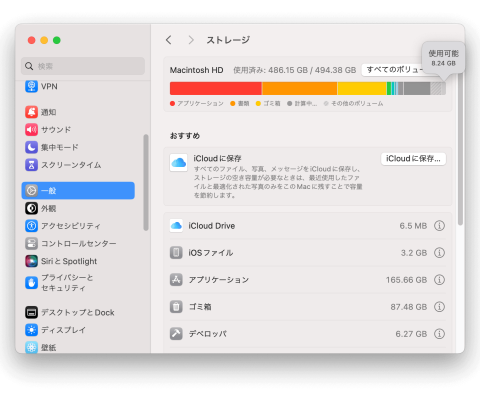Open the プライバシーとセキュリティ hand icon
The image size is (480, 400).
click(31, 283)
